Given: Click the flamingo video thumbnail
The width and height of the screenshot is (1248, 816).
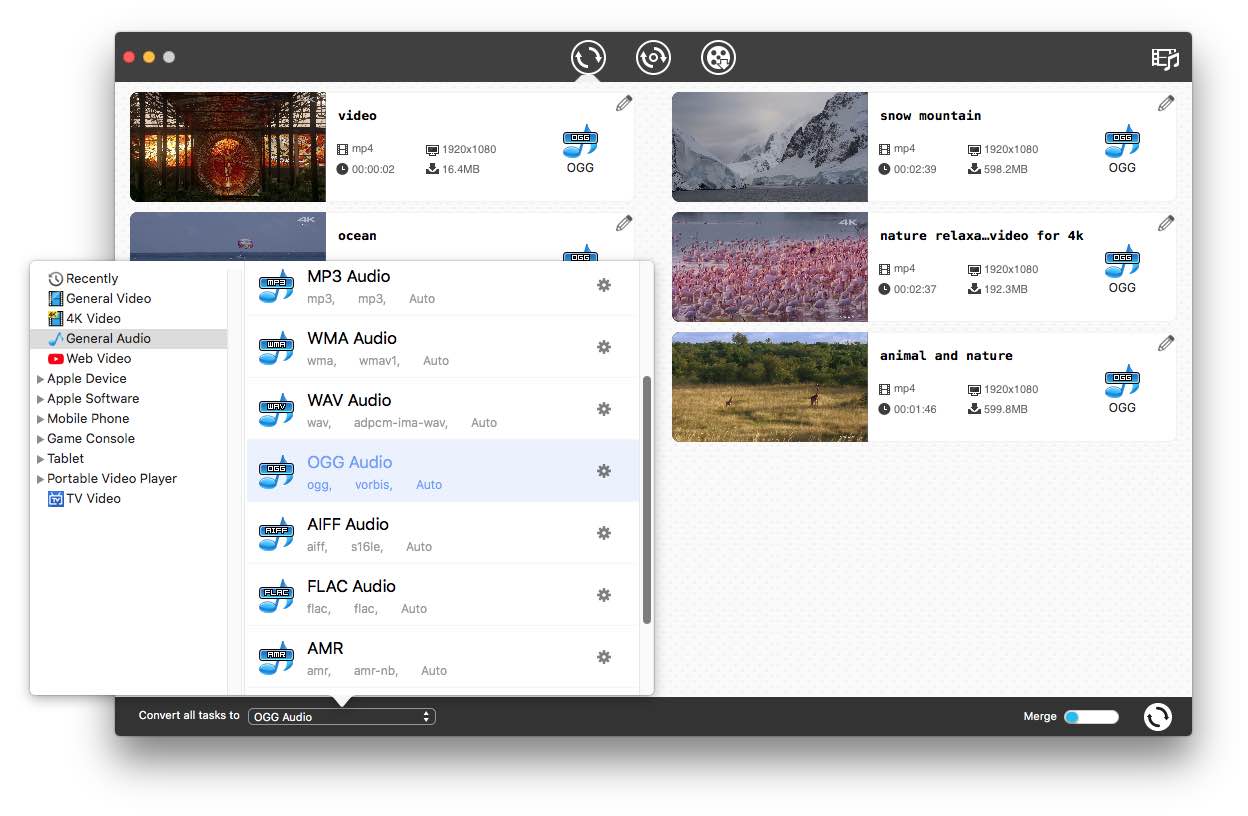Looking at the screenshot, I should 769,266.
